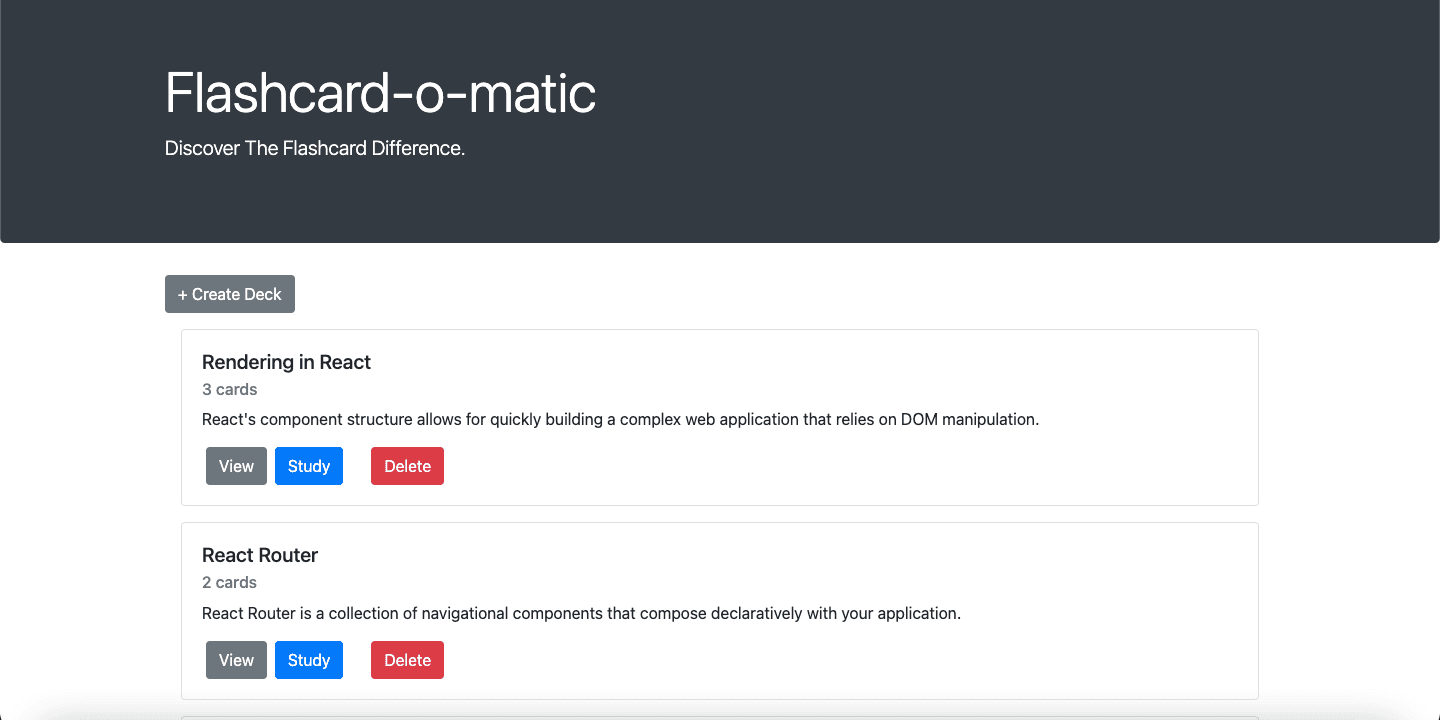Select the React Router deck title
Image resolution: width=1440 pixels, height=720 pixels.
260,555
